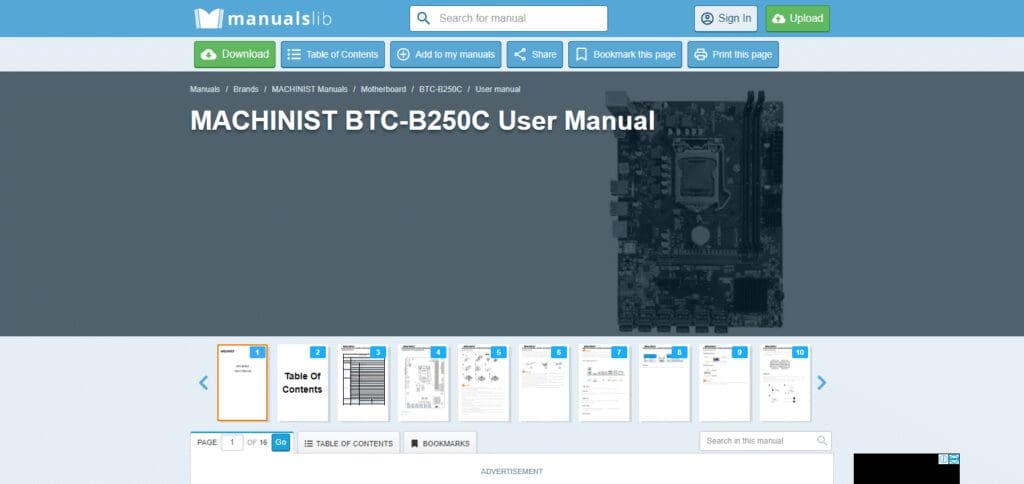Screen dimensions: 1024x484
Task: Open page 10 thumbnail
Action: point(785,383)
